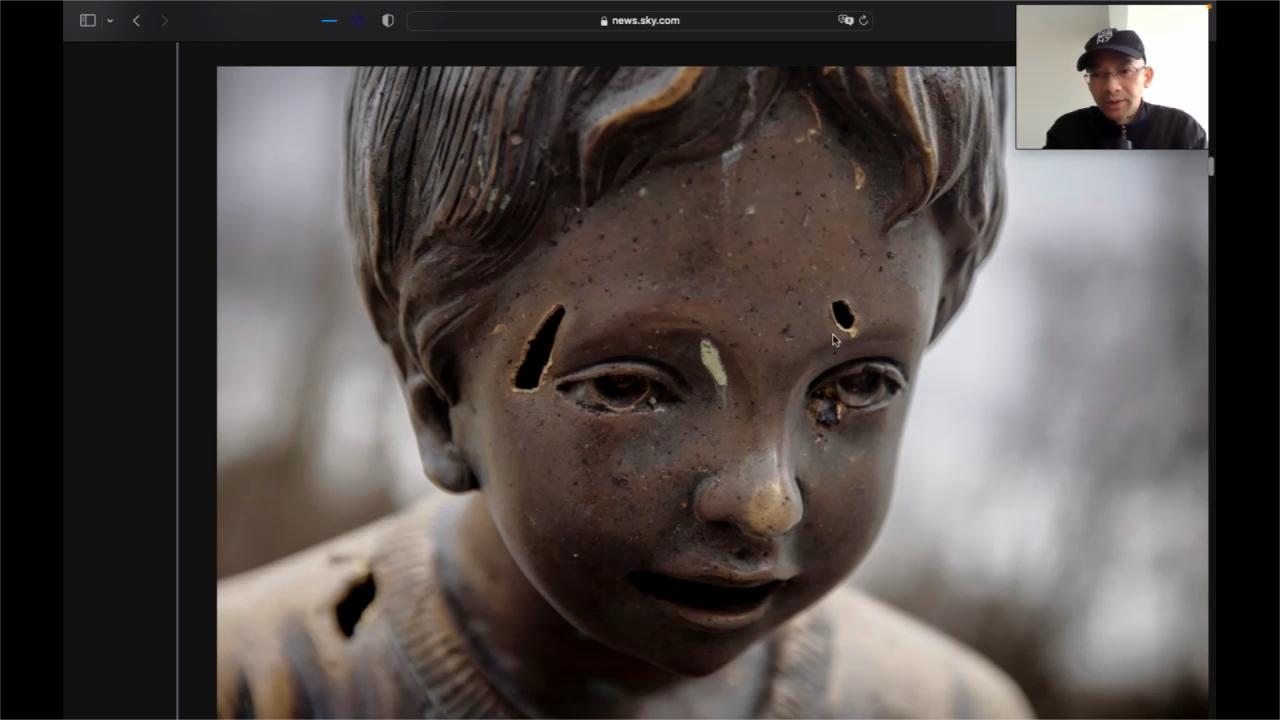The image size is (1280, 720).
Task: Open the sidebar tab group dropdown arrow
Action: [109, 21]
